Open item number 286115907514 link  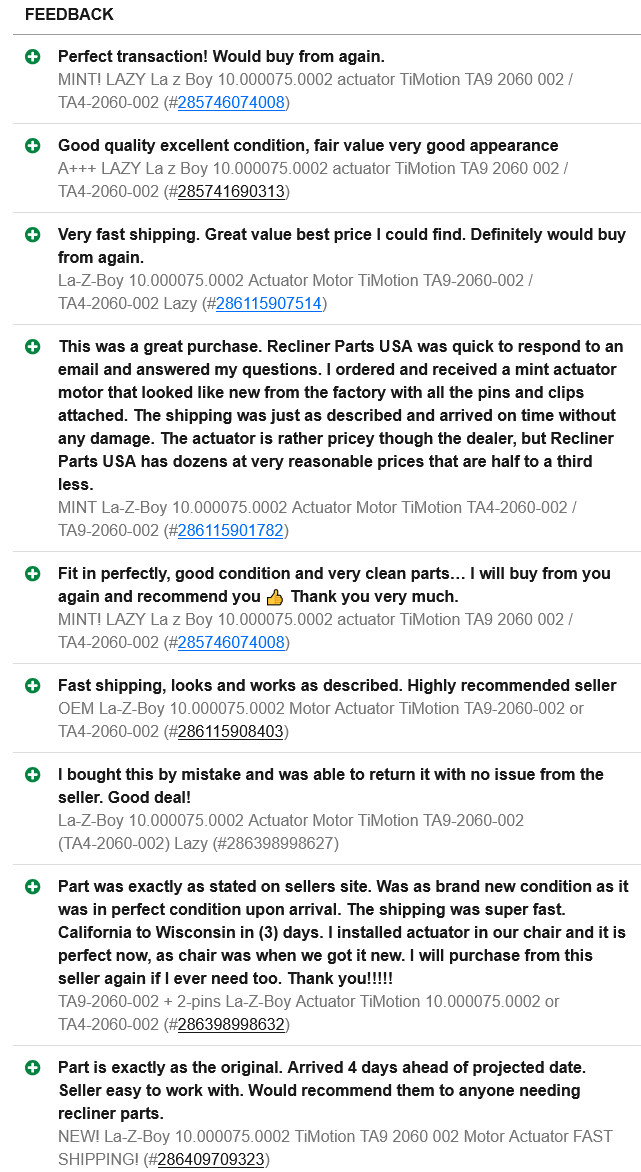coord(268,303)
